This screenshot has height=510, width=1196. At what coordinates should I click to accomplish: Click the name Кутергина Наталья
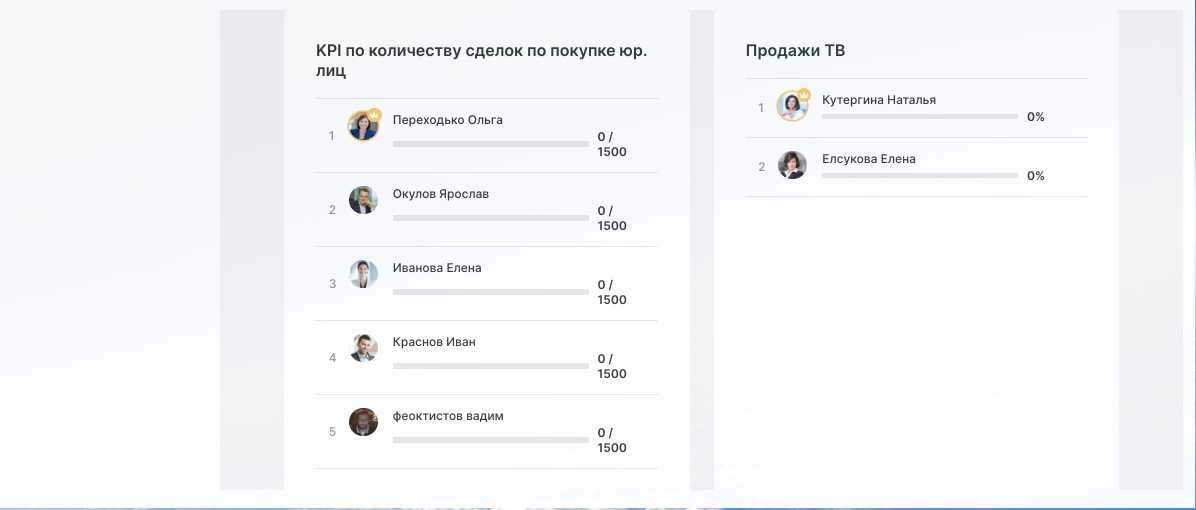(879, 100)
